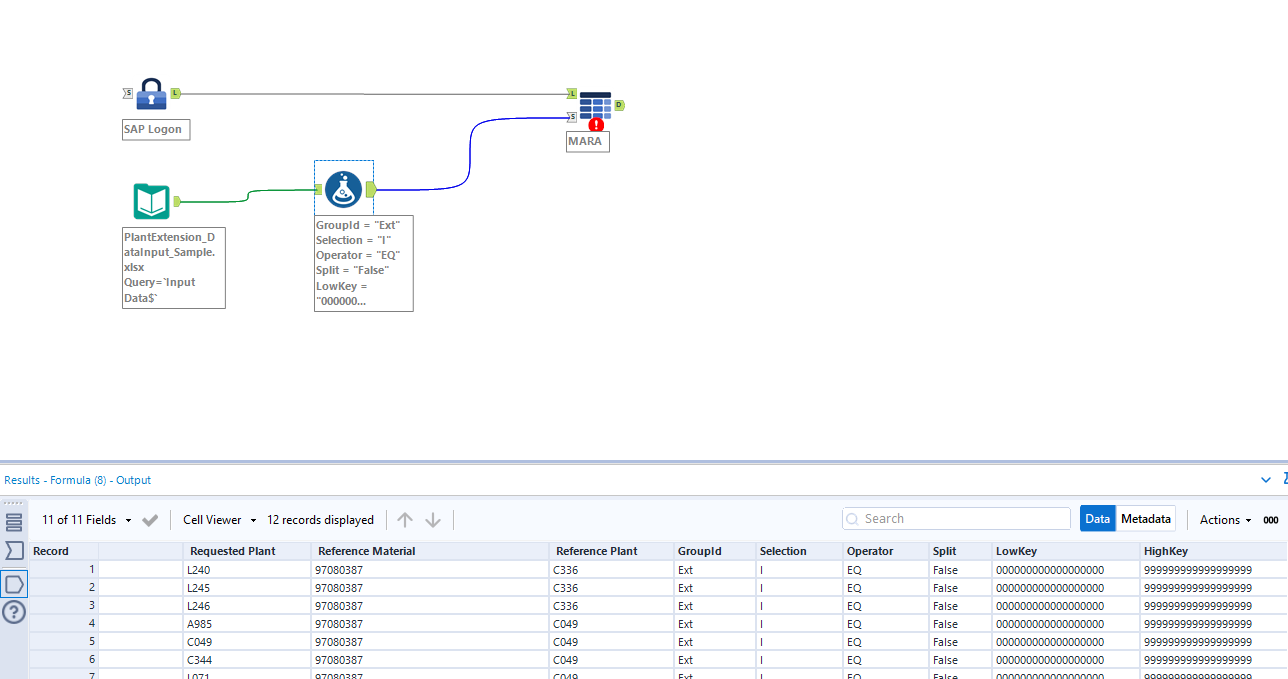This screenshot has height=679, width=1288.
Task: Open the '11 of 11 Fields' dropdown
Action: [x=85, y=519]
